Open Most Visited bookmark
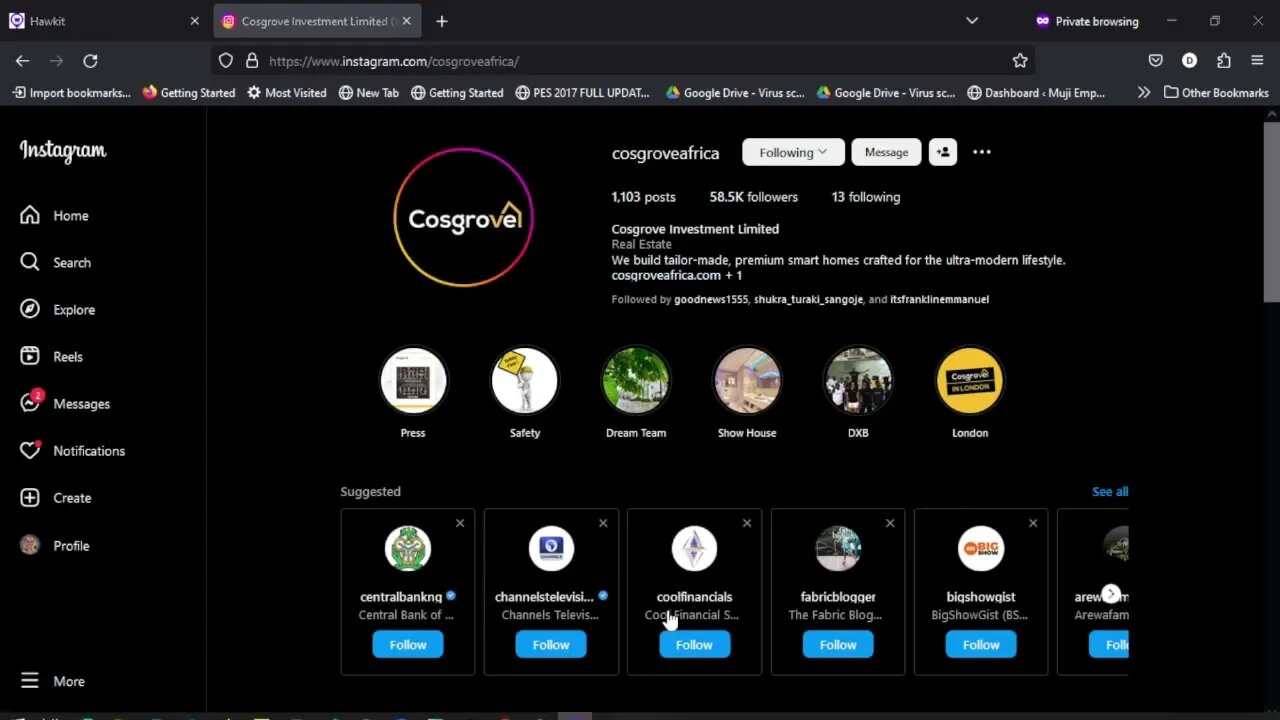Image resolution: width=1280 pixels, height=720 pixels. pos(287,92)
